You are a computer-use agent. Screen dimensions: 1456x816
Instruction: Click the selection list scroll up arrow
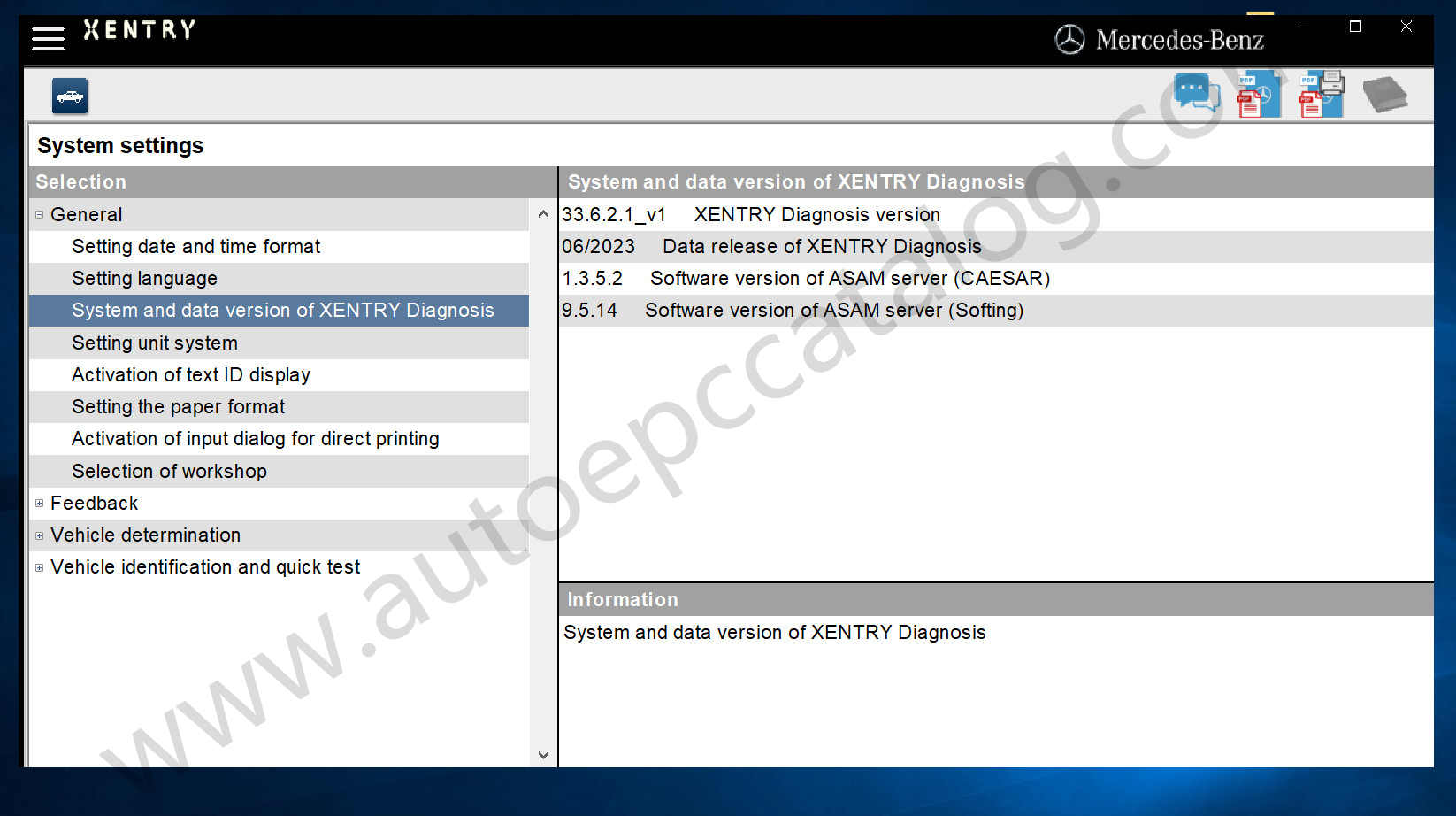[x=543, y=214]
